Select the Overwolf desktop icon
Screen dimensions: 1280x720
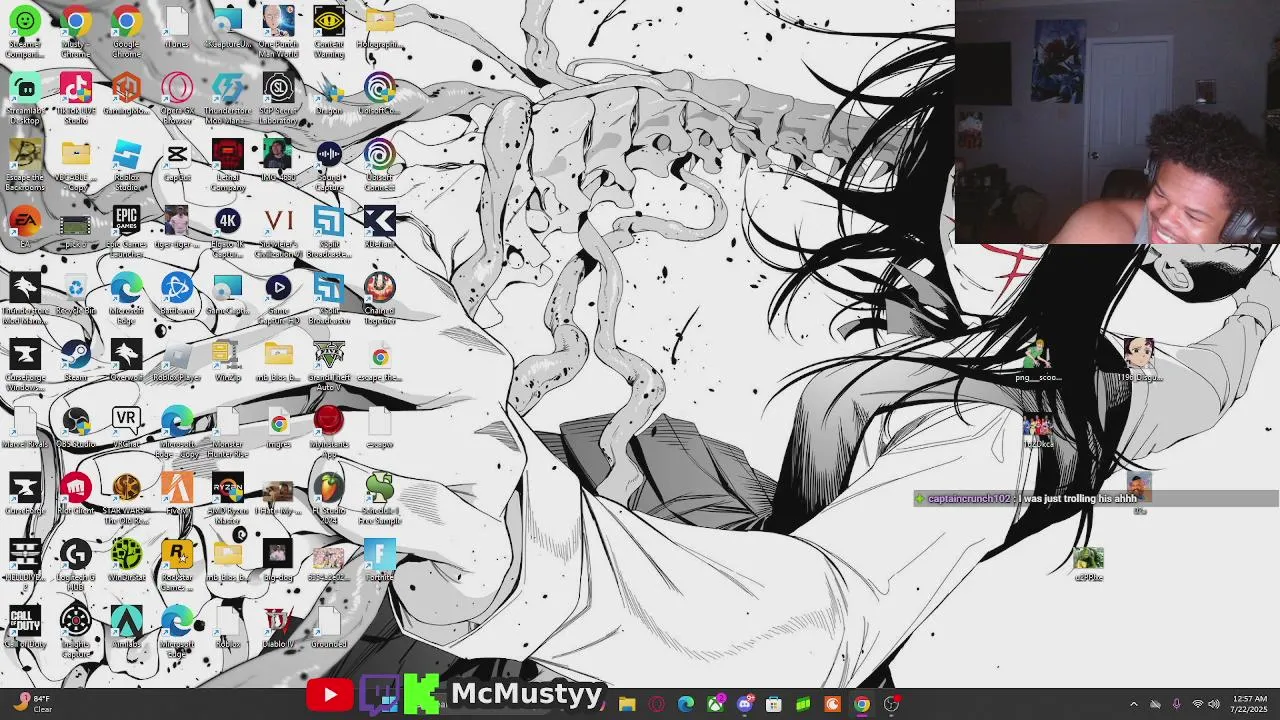tap(126, 360)
